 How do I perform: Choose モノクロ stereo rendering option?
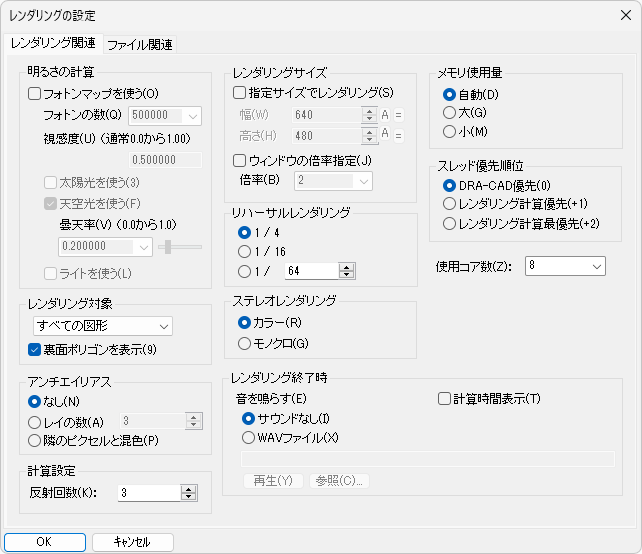(245, 343)
